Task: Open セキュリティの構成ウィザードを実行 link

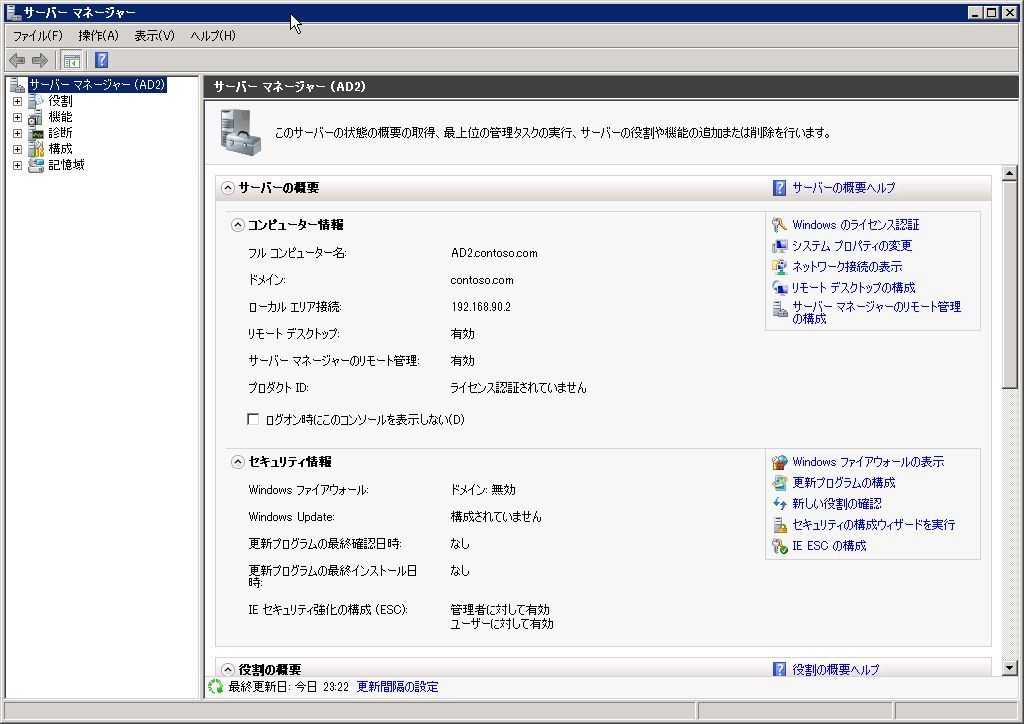Action: click(874, 525)
